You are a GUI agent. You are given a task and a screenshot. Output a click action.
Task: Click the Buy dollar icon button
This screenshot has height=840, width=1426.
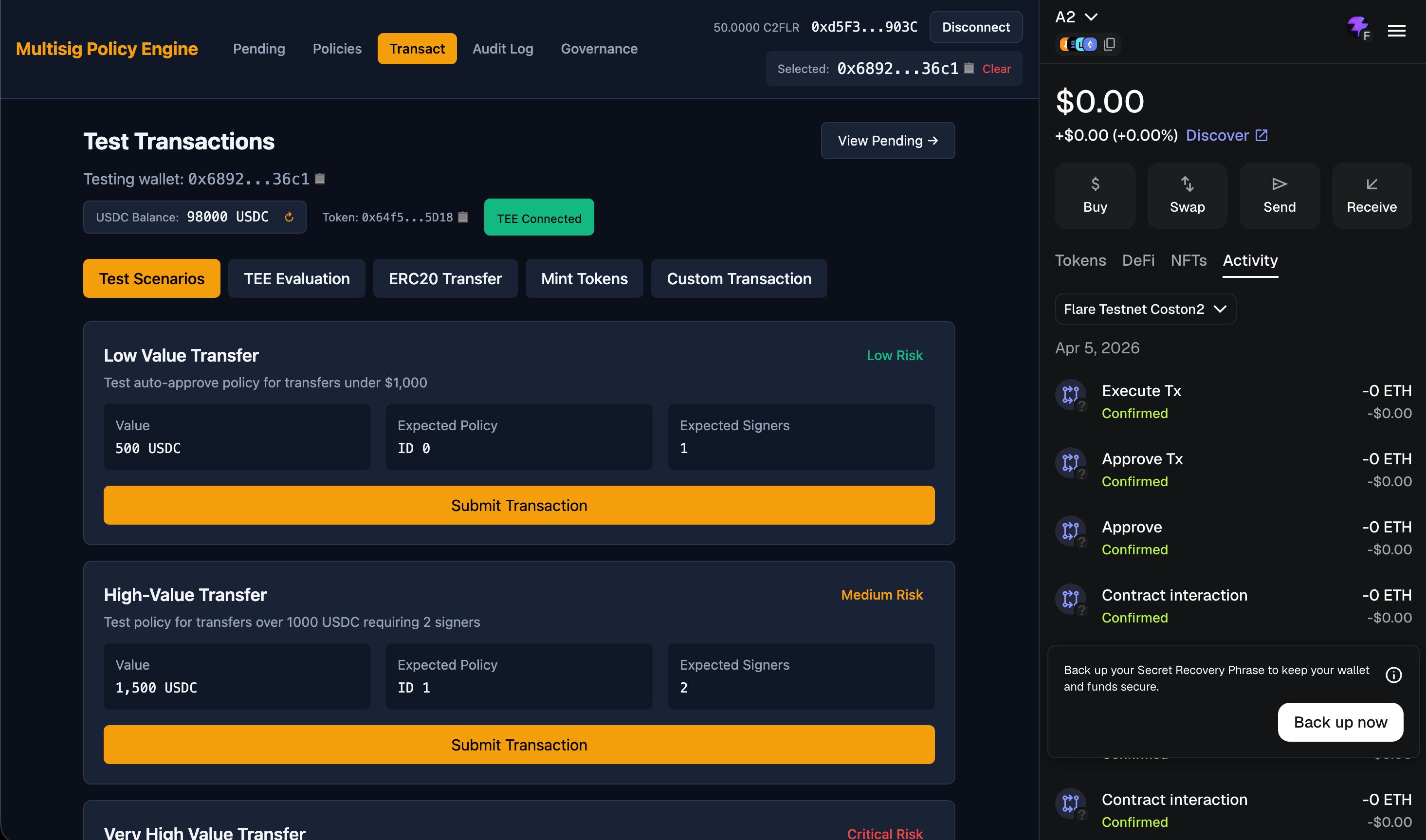[x=1095, y=195]
